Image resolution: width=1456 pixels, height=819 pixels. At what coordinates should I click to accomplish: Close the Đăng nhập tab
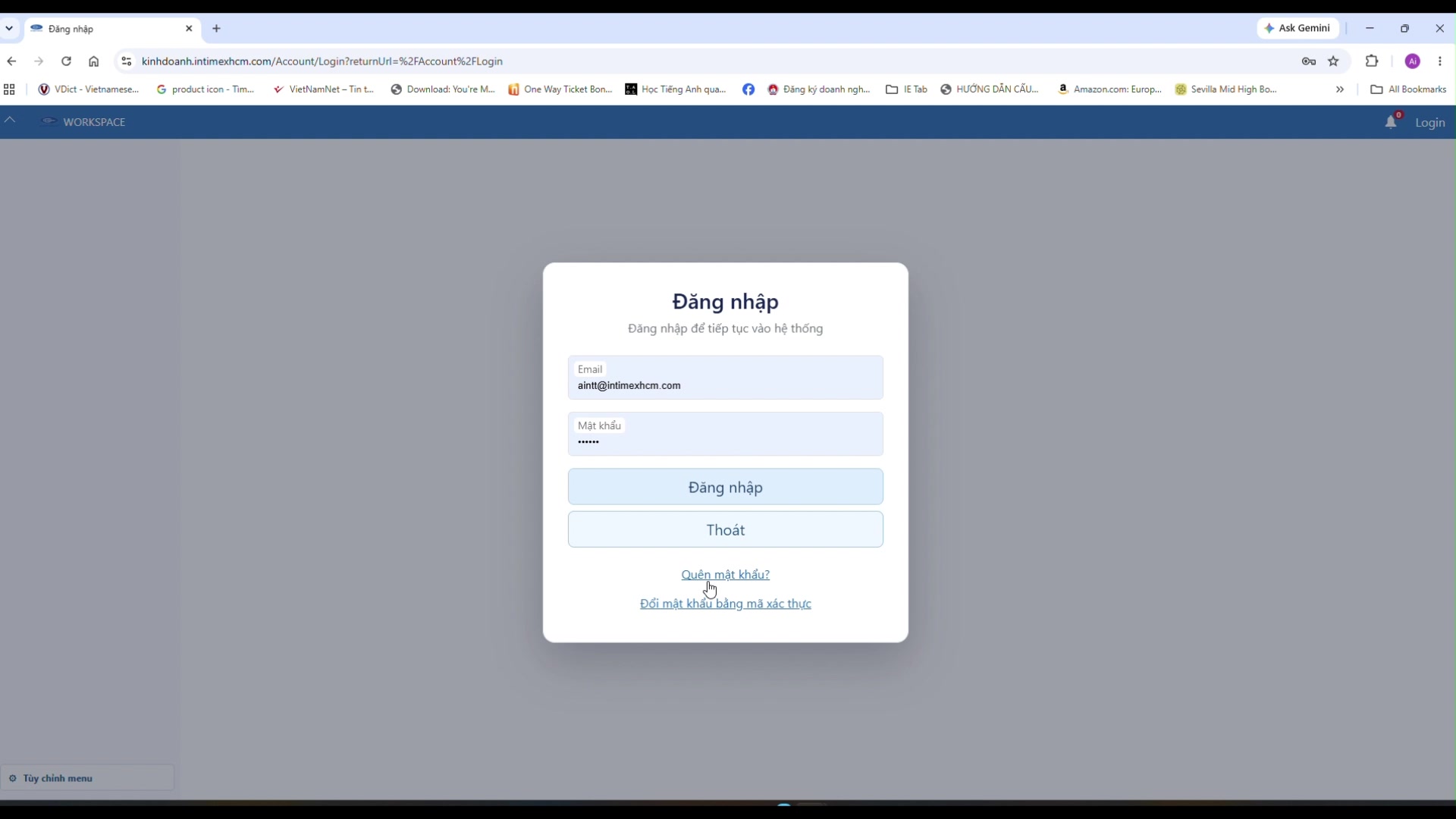click(190, 29)
